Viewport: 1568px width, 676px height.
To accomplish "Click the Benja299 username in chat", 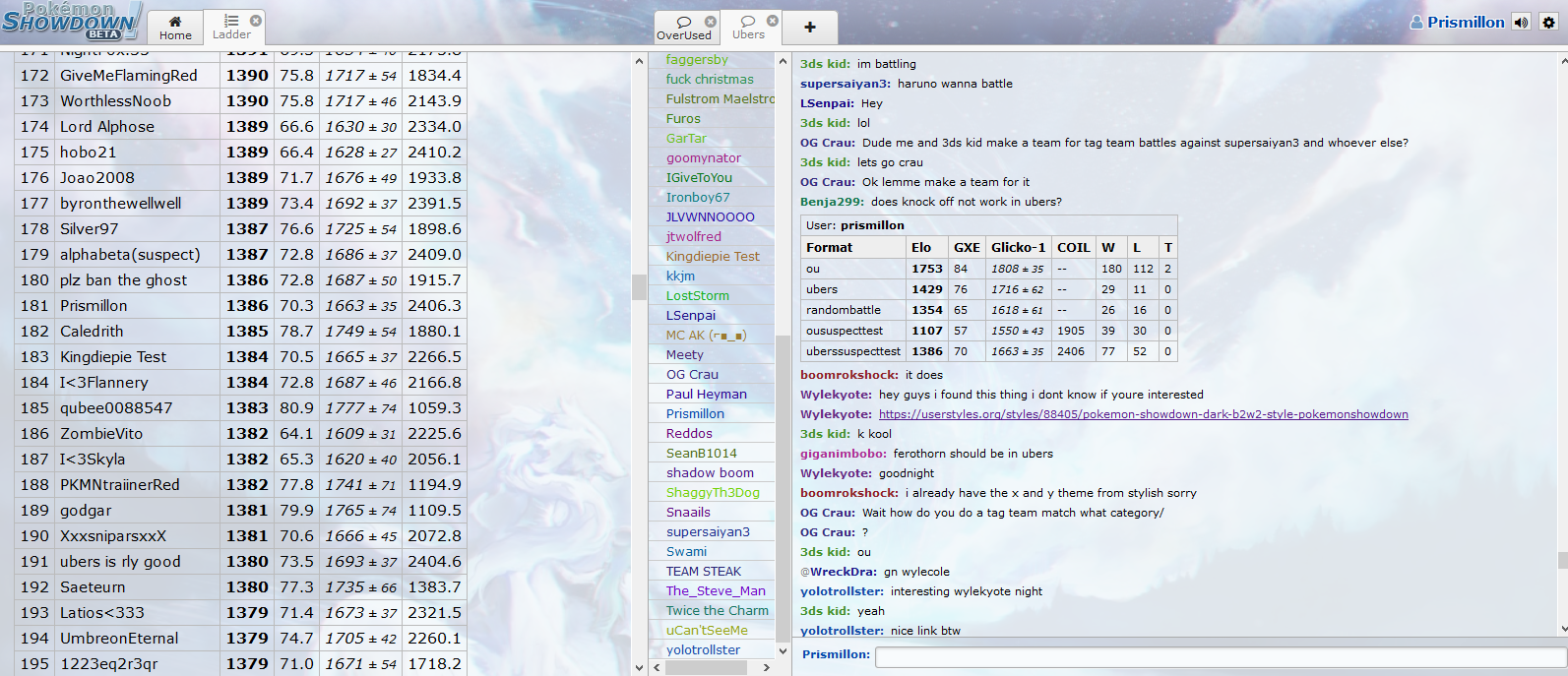I will point(832,202).
